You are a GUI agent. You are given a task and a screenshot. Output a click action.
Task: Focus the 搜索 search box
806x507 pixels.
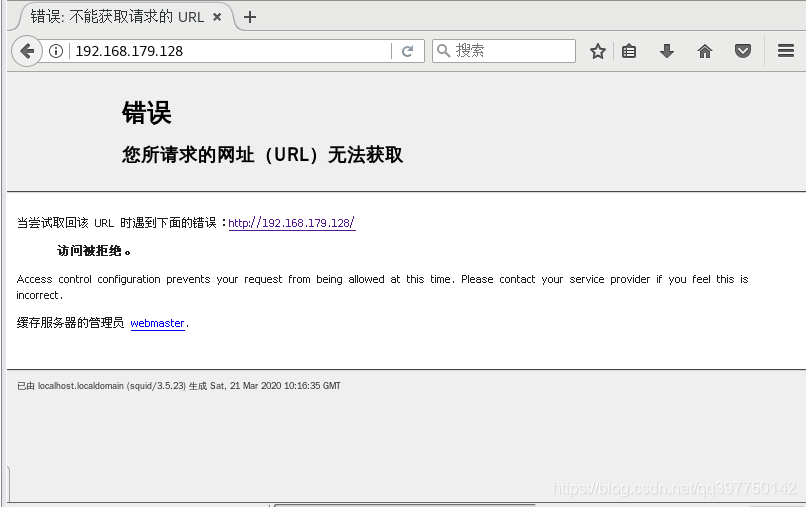pos(504,51)
